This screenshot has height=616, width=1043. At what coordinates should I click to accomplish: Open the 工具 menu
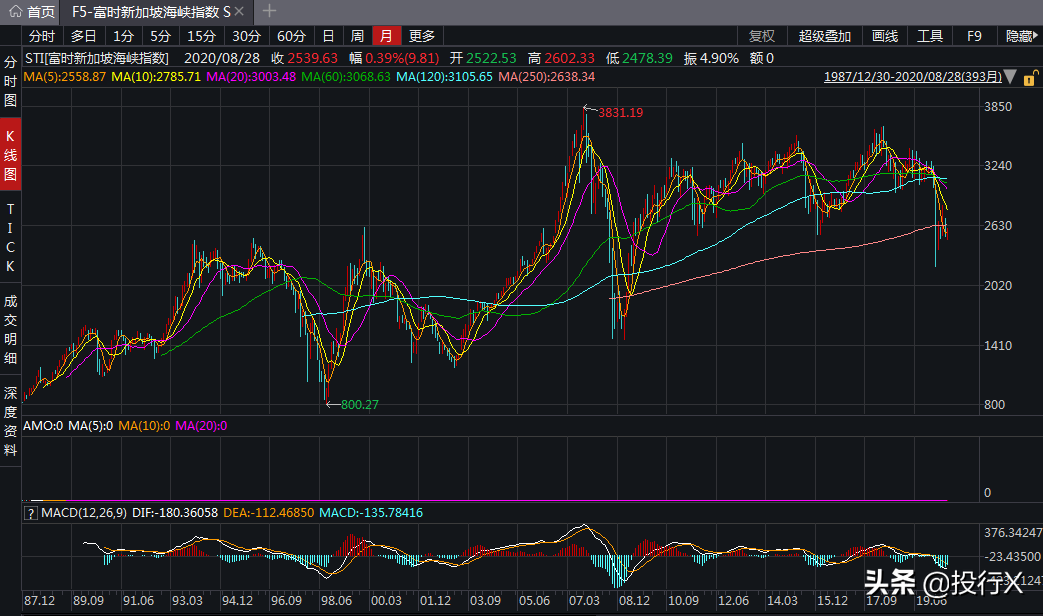click(x=930, y=36)
